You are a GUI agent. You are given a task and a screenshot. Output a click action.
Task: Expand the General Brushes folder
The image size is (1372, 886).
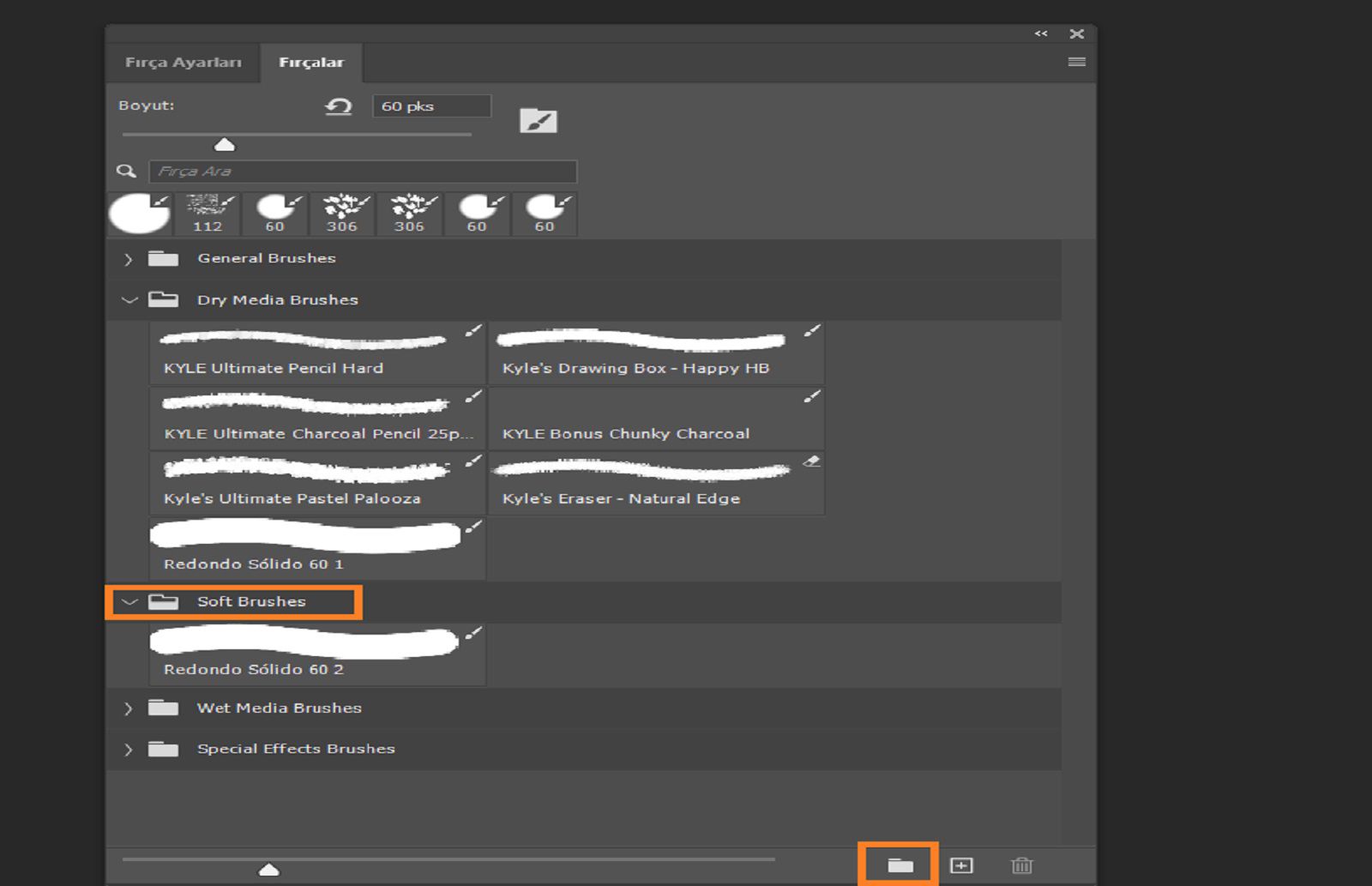click(129, 259)
